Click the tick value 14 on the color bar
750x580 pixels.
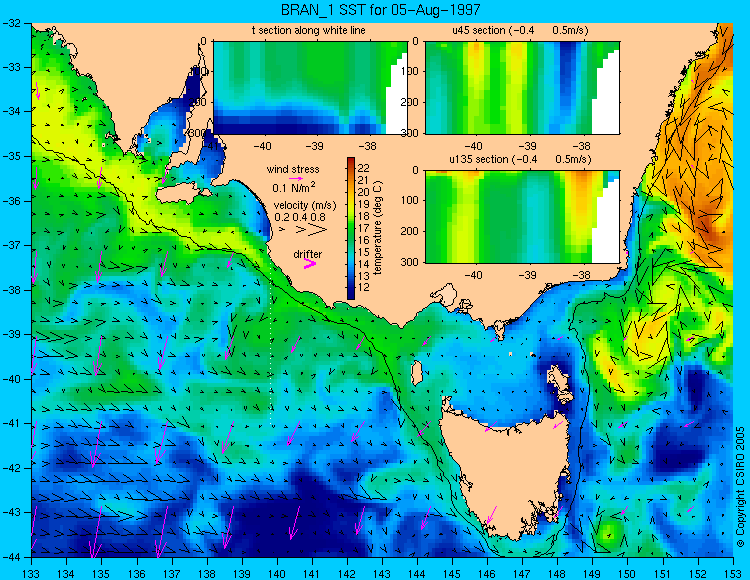coord(364,264)
